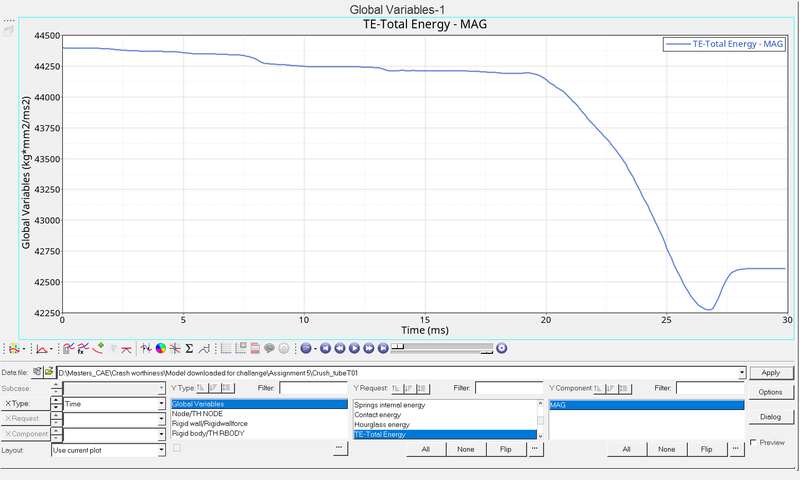Enable the Preview checkbox
The width and height of the screenshot is (800, 480).
[x=754, y=442]
